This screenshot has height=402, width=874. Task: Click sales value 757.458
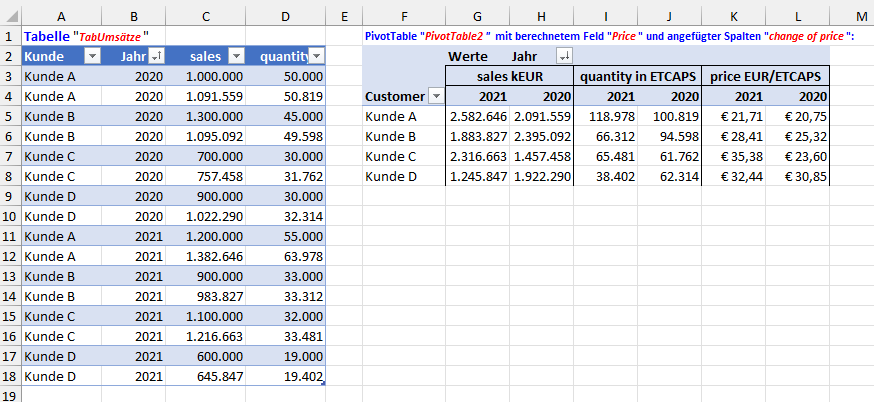(x=206, y=177)
